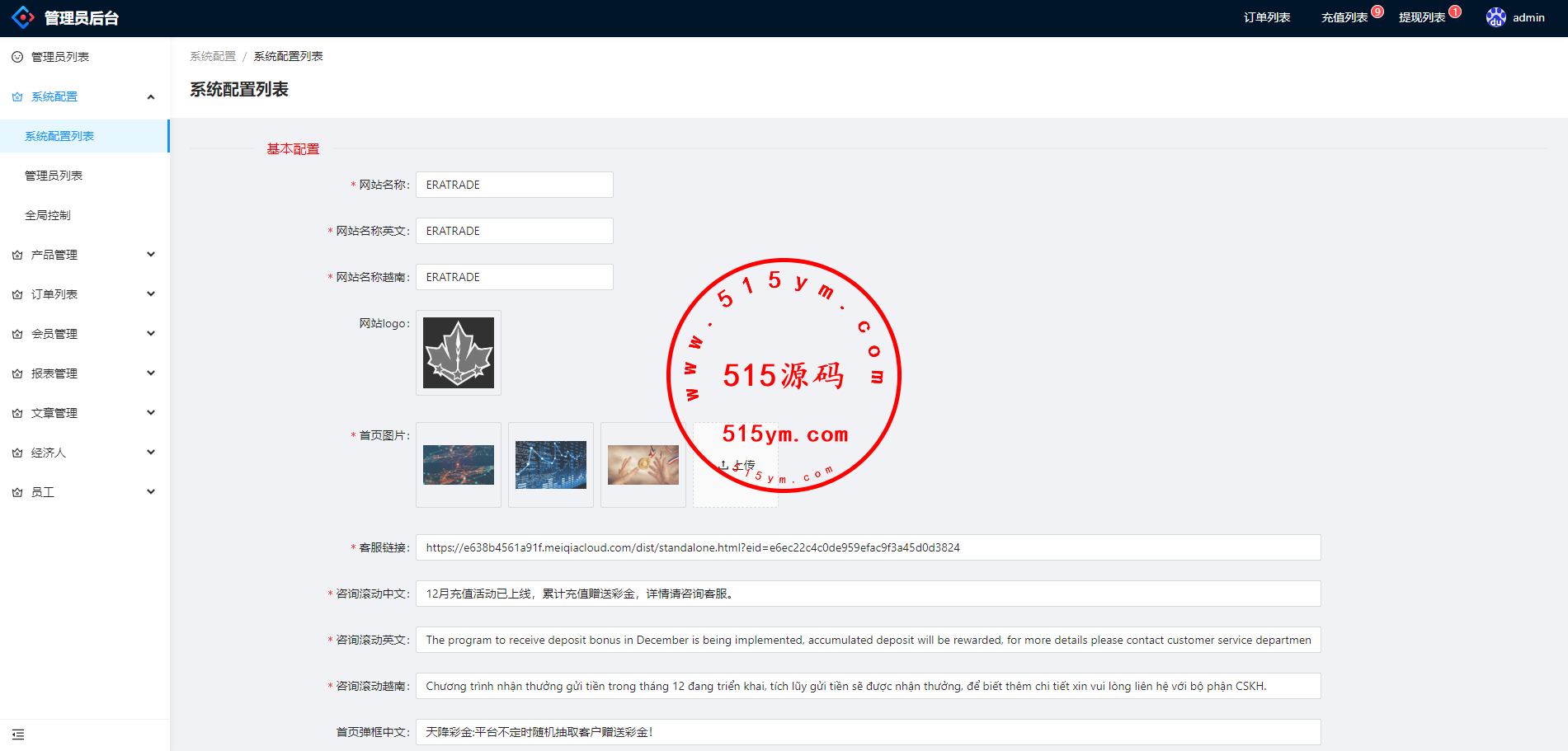The height and width of the screenshot is (751, 1568).
Task: Open 全局控制 submenu item
Action: pyautogui.click(x=48, y=215)
